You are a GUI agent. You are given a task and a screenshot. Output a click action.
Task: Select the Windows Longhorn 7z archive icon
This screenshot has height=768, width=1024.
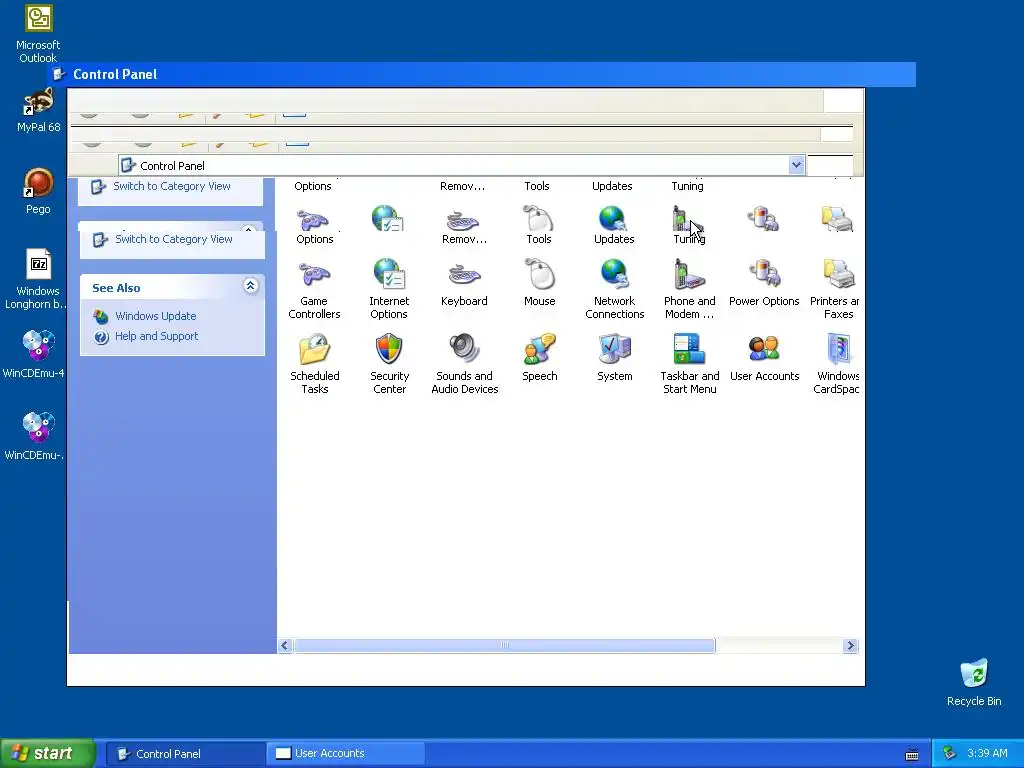(x=36, y=280)
